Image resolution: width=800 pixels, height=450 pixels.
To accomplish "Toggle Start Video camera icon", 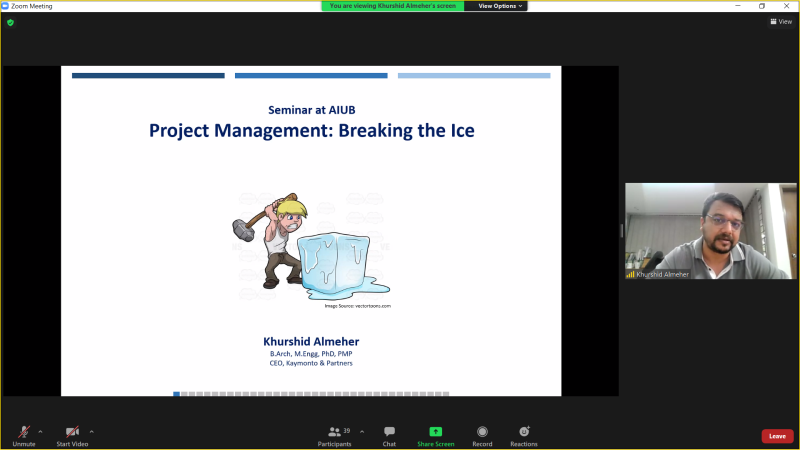I will coord(72,432).
